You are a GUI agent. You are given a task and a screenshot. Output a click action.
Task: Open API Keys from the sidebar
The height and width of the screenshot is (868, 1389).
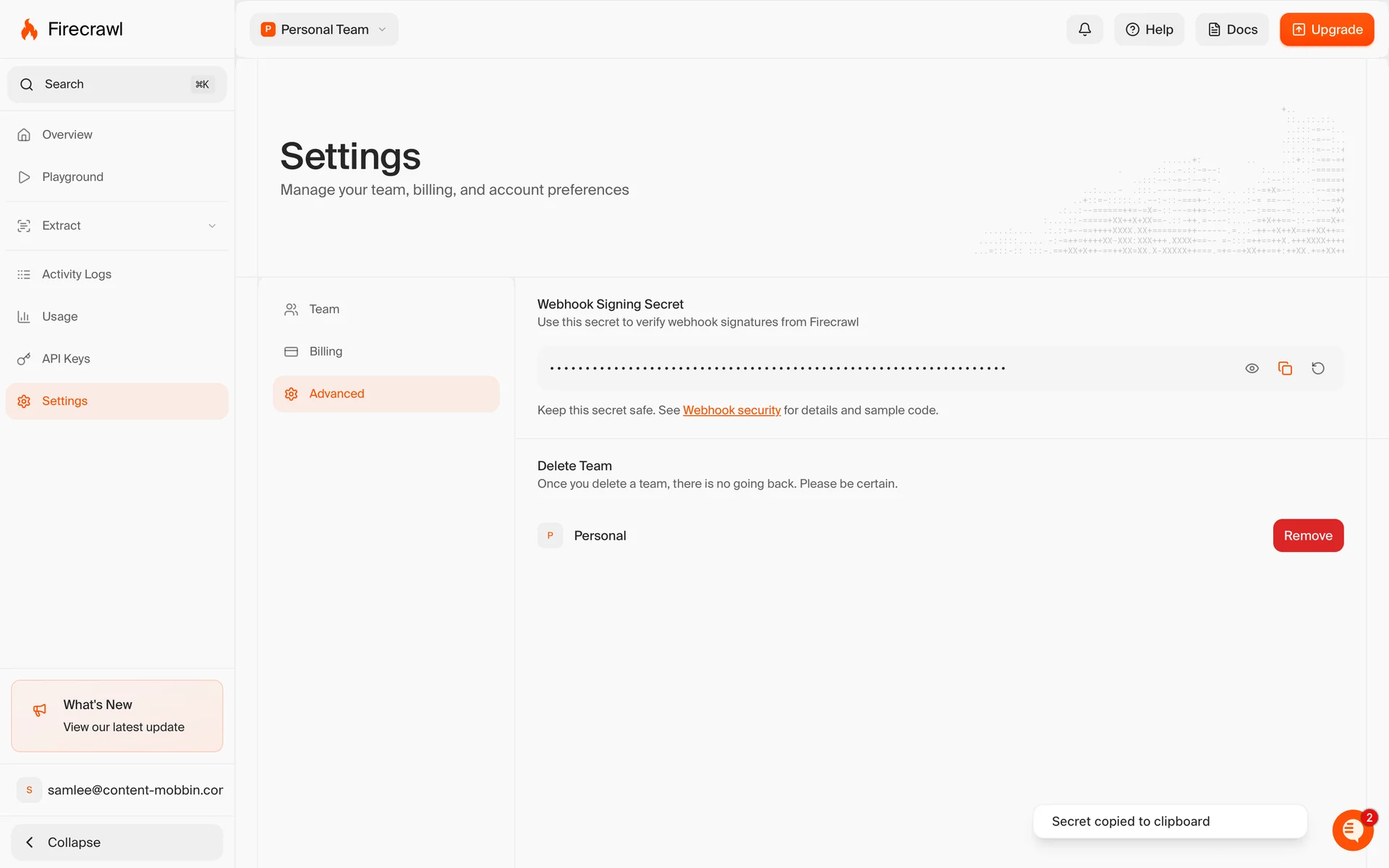pos(66,359)
